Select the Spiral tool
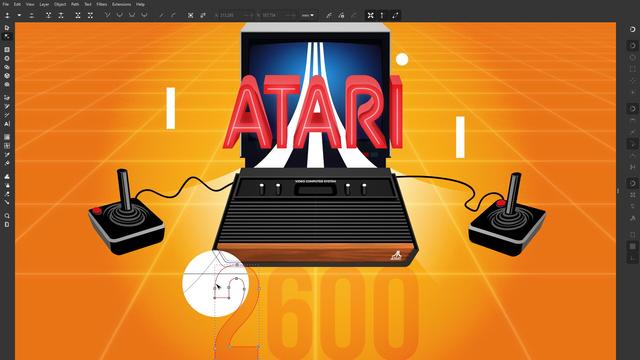The image size is (640, 360). click(x=7, y=84)
